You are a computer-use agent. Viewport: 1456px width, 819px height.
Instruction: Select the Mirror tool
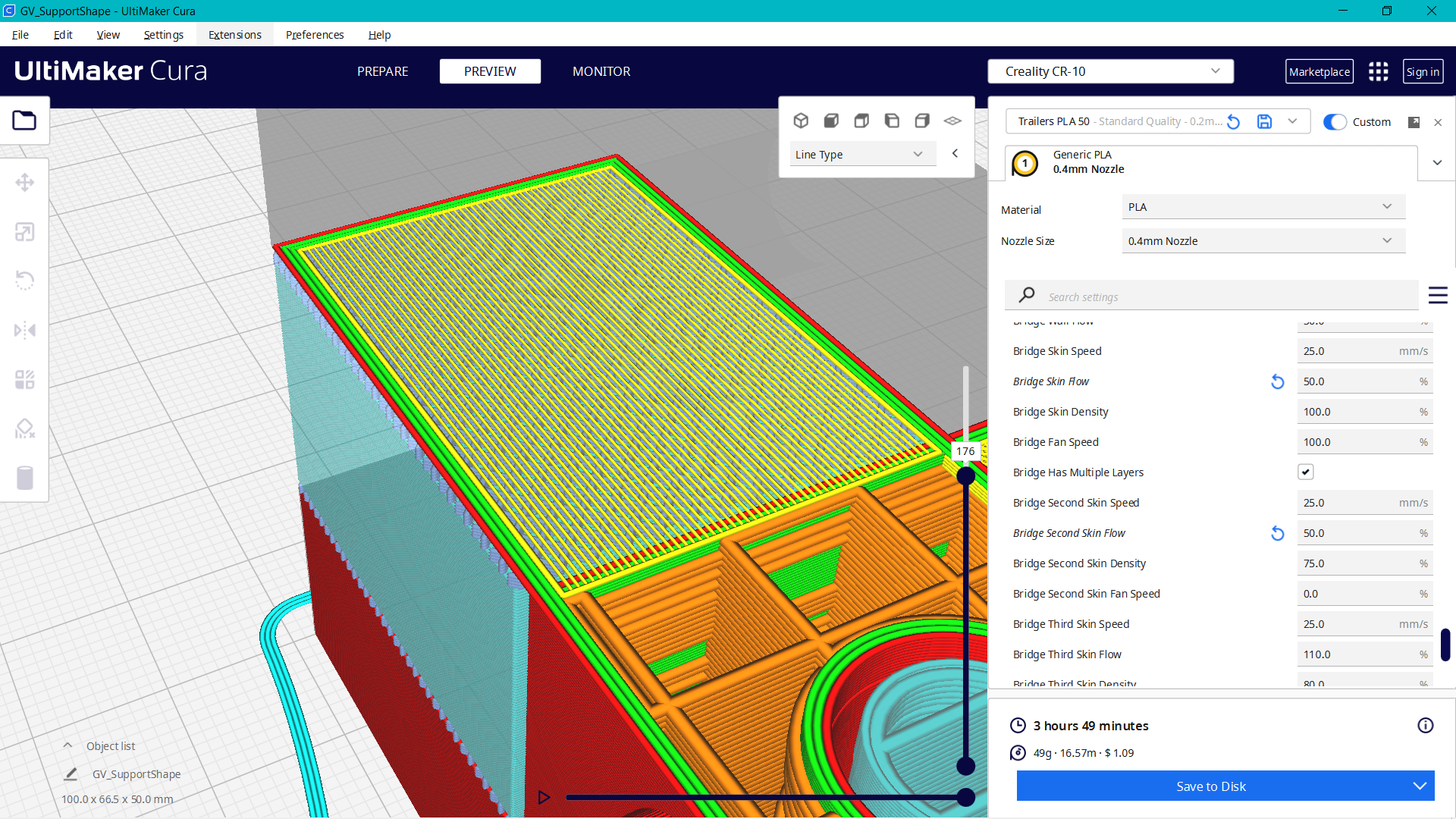(x=25, y=329)
